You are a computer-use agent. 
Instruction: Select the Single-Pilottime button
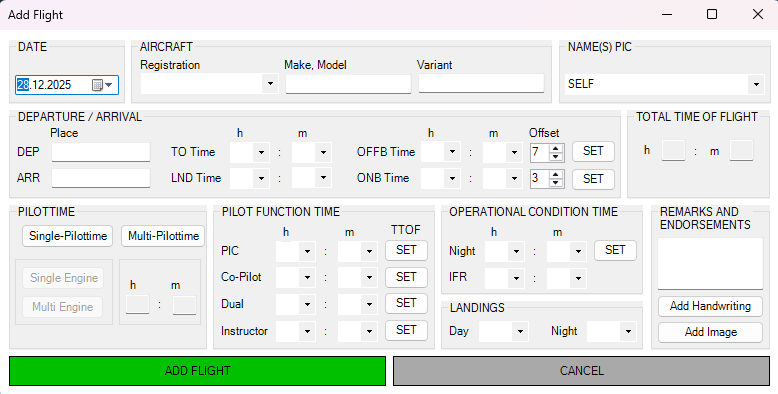[67, 236]
